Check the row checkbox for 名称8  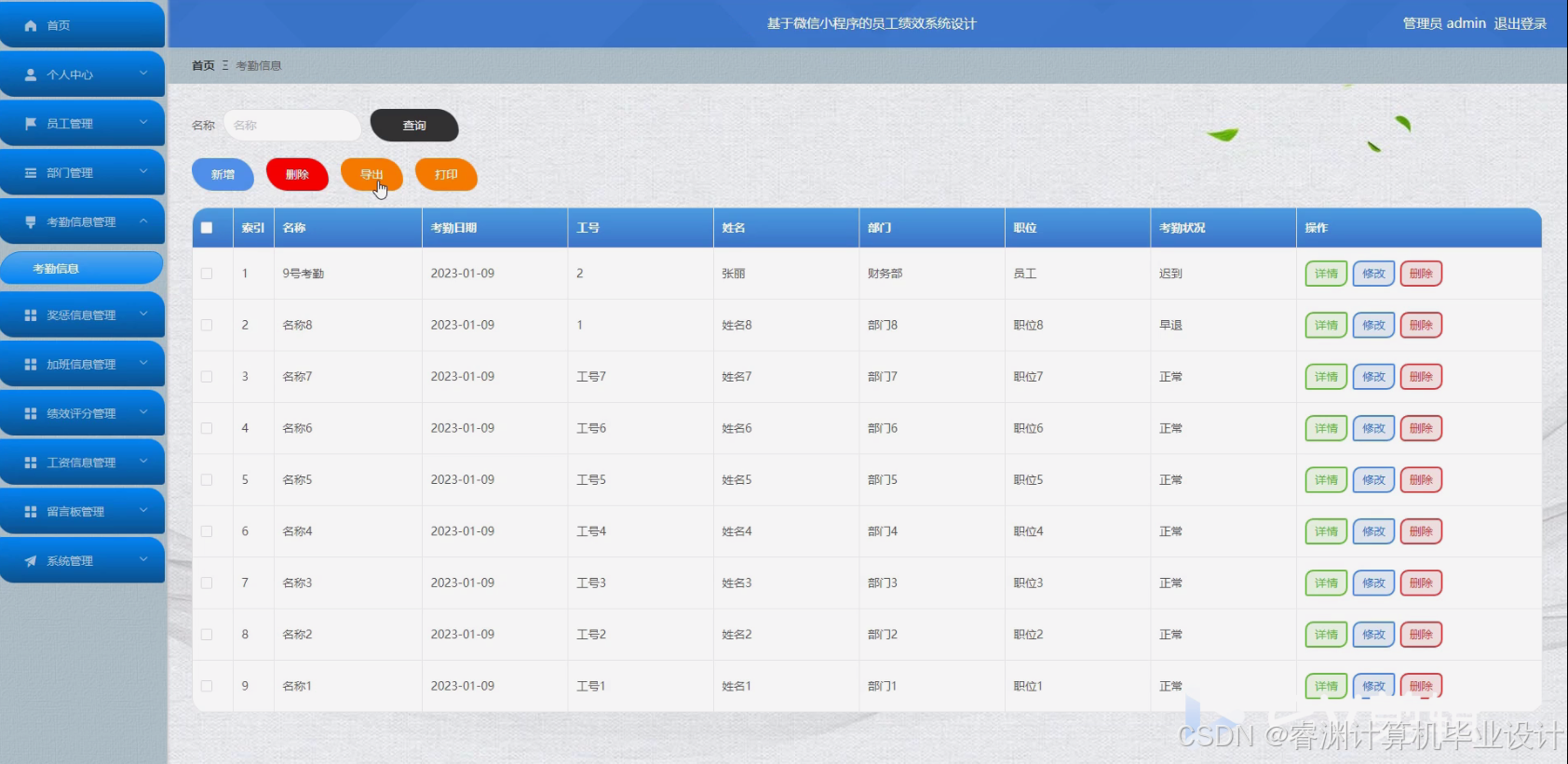coord(207,326)
